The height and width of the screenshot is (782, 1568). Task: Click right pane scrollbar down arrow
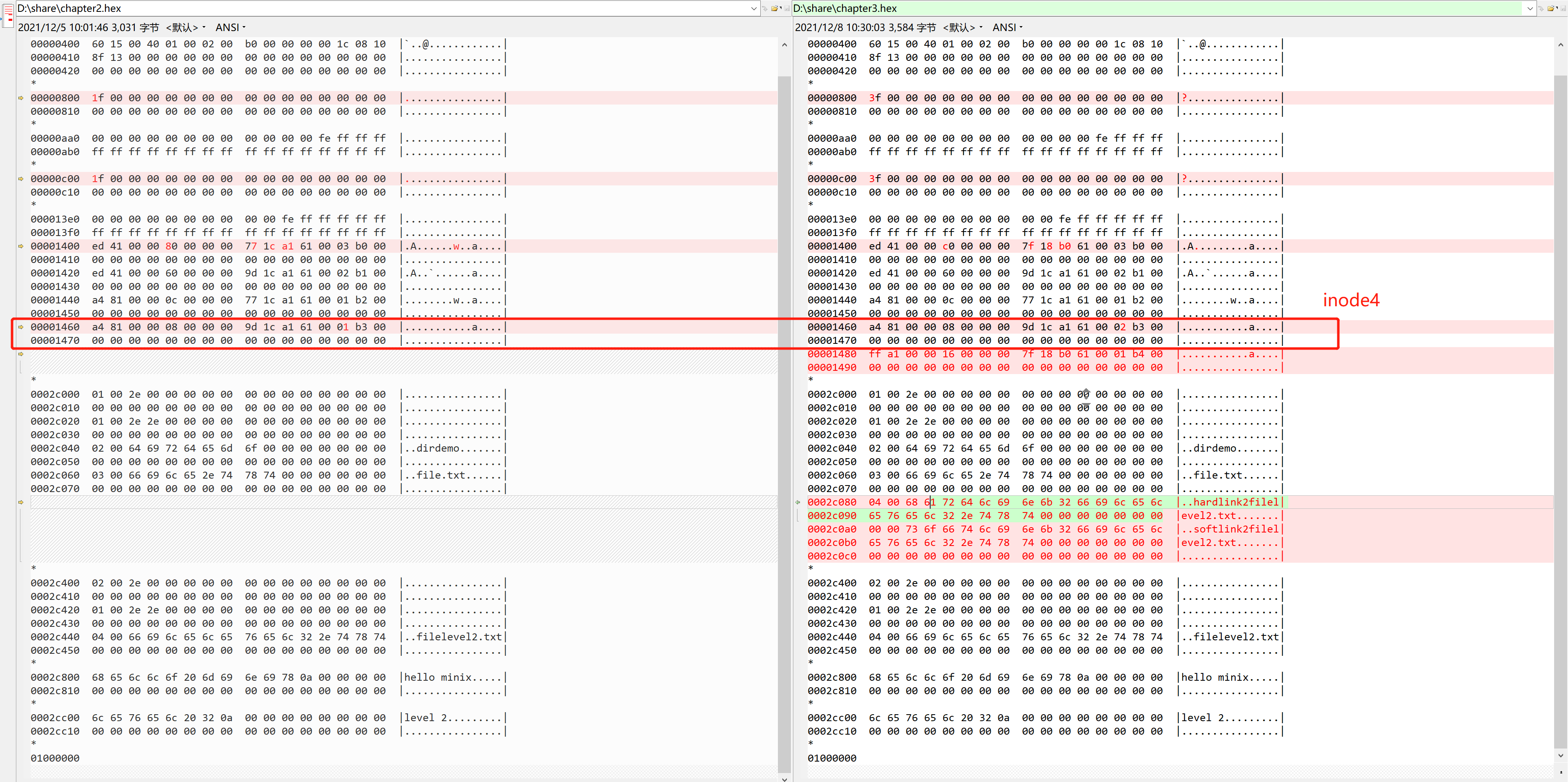[1561, 755]
